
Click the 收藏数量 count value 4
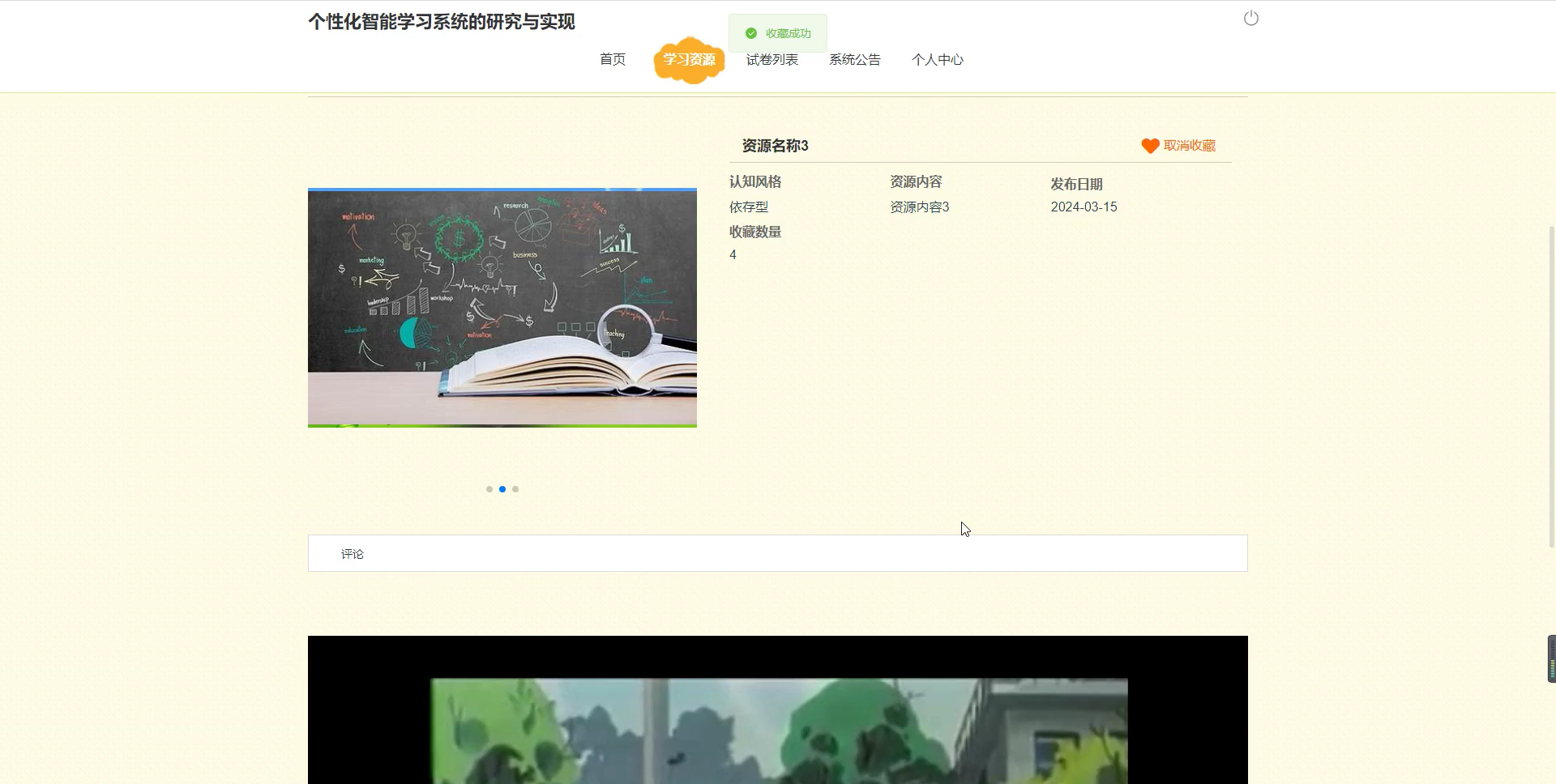733,254
